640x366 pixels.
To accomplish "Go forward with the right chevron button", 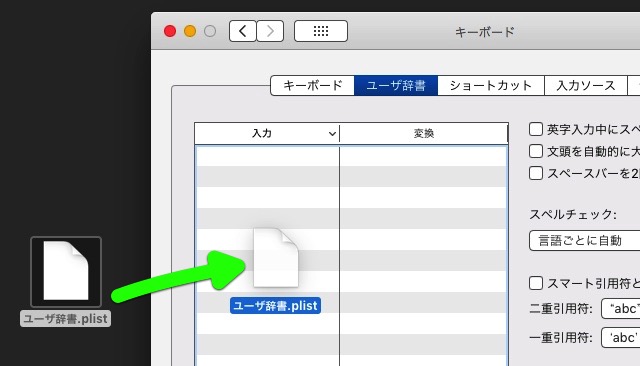I will click(270, 31).
